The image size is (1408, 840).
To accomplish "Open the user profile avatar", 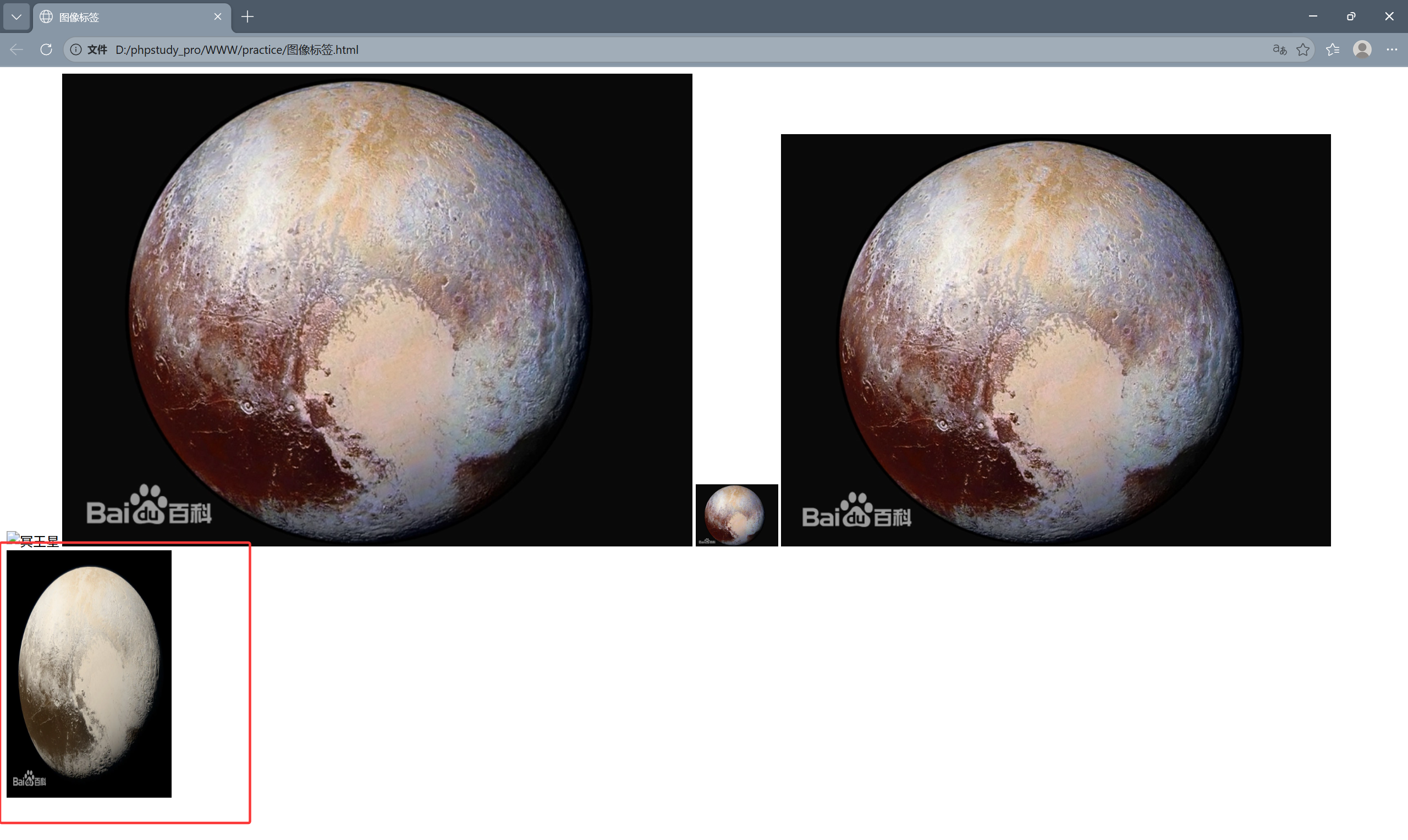I will tap(1362, 50).
